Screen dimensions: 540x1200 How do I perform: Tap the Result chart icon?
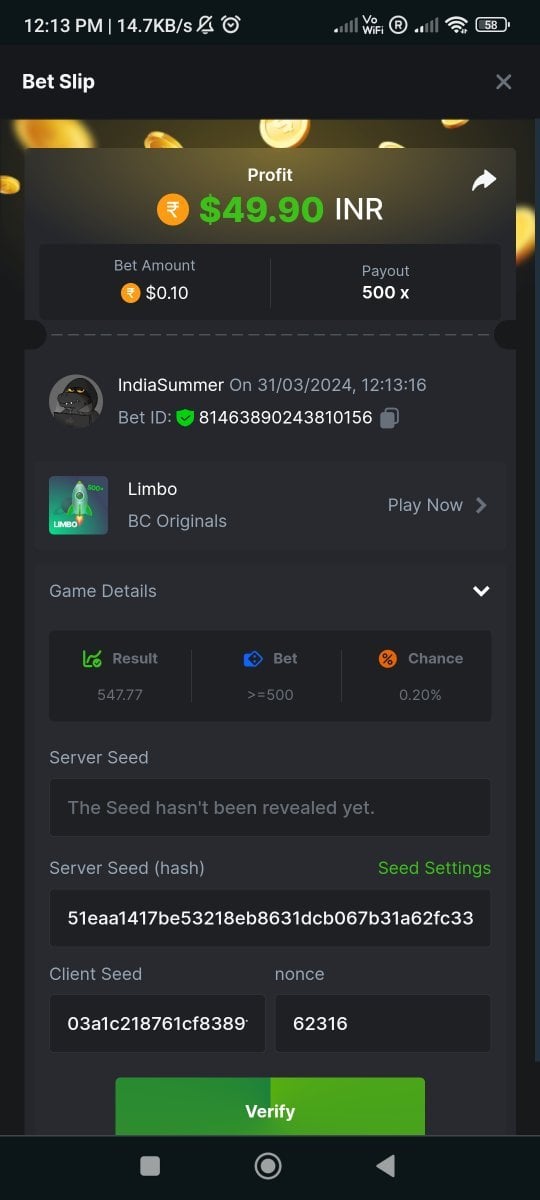(93, 658)
